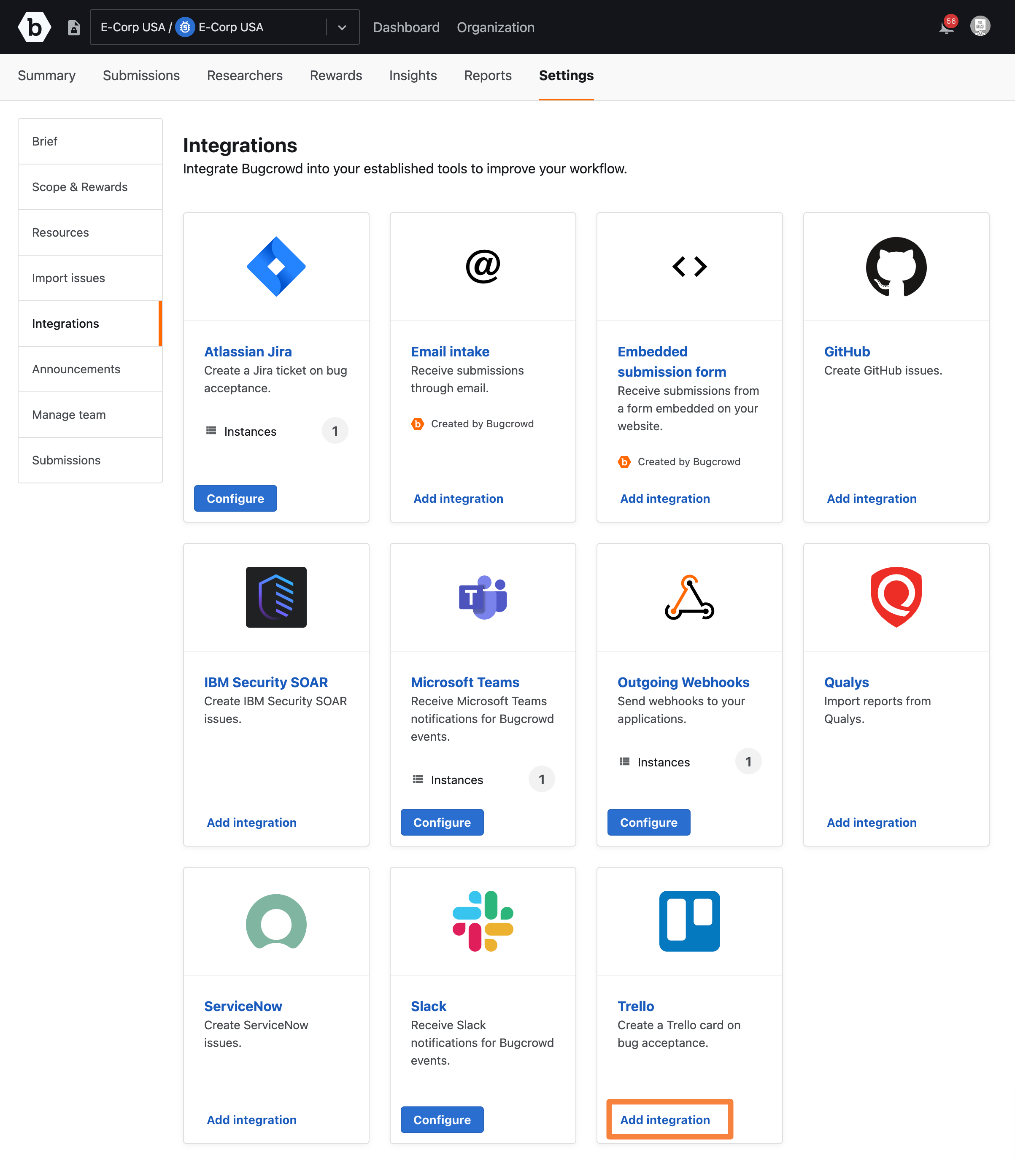This screenshot has width=1015, height=1176.
Task: Click the GitHub octocat logo
Action: click(x=896, y=266)
